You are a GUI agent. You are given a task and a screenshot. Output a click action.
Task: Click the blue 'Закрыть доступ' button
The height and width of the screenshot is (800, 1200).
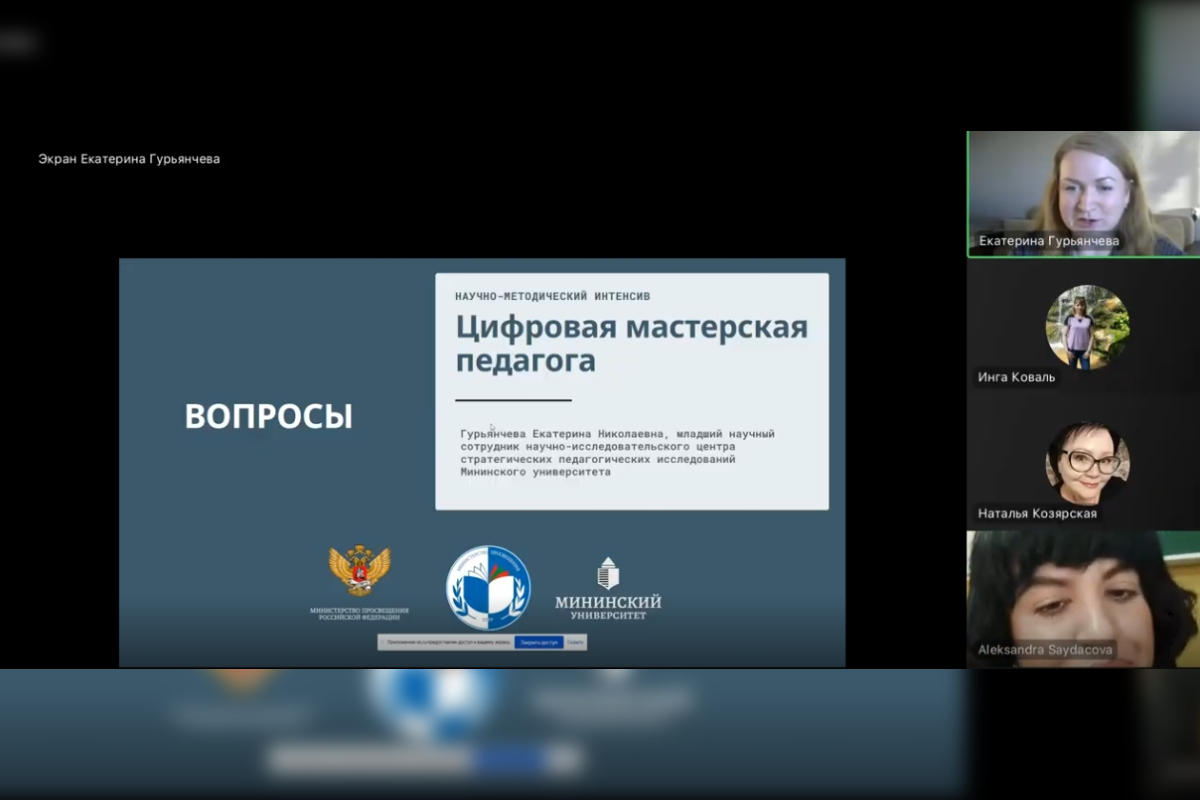point(539,642)
